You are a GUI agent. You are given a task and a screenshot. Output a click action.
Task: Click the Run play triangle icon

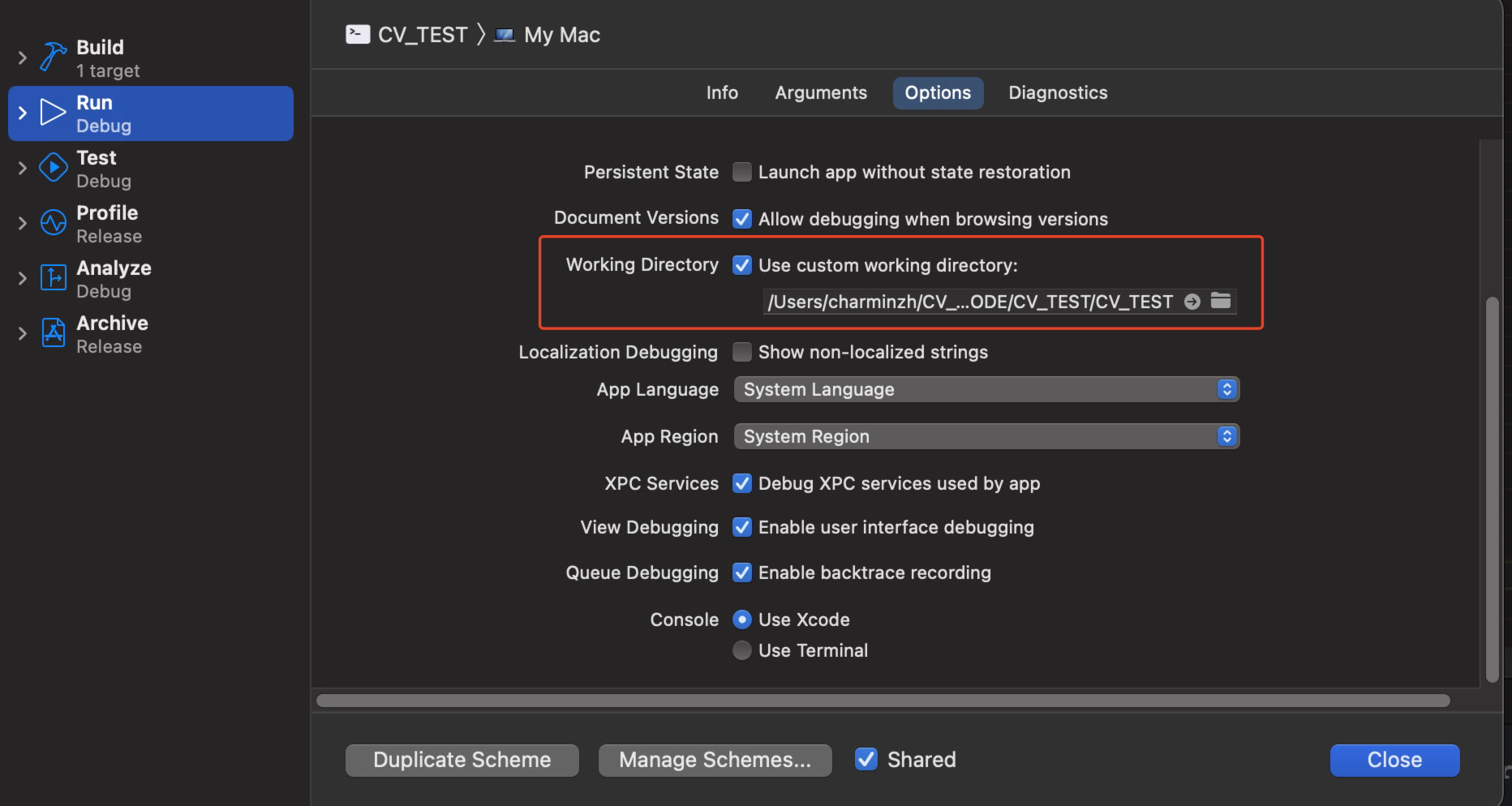[54, 113]
